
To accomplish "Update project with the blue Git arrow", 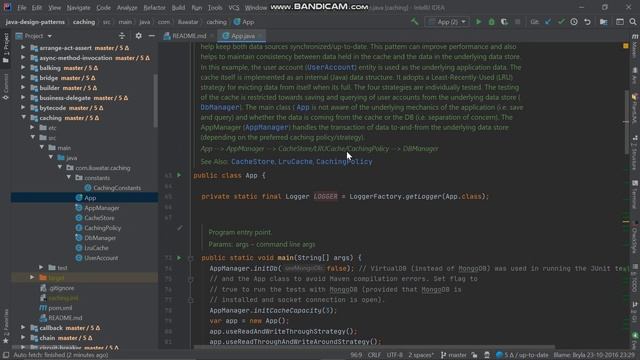I will 548,22.
